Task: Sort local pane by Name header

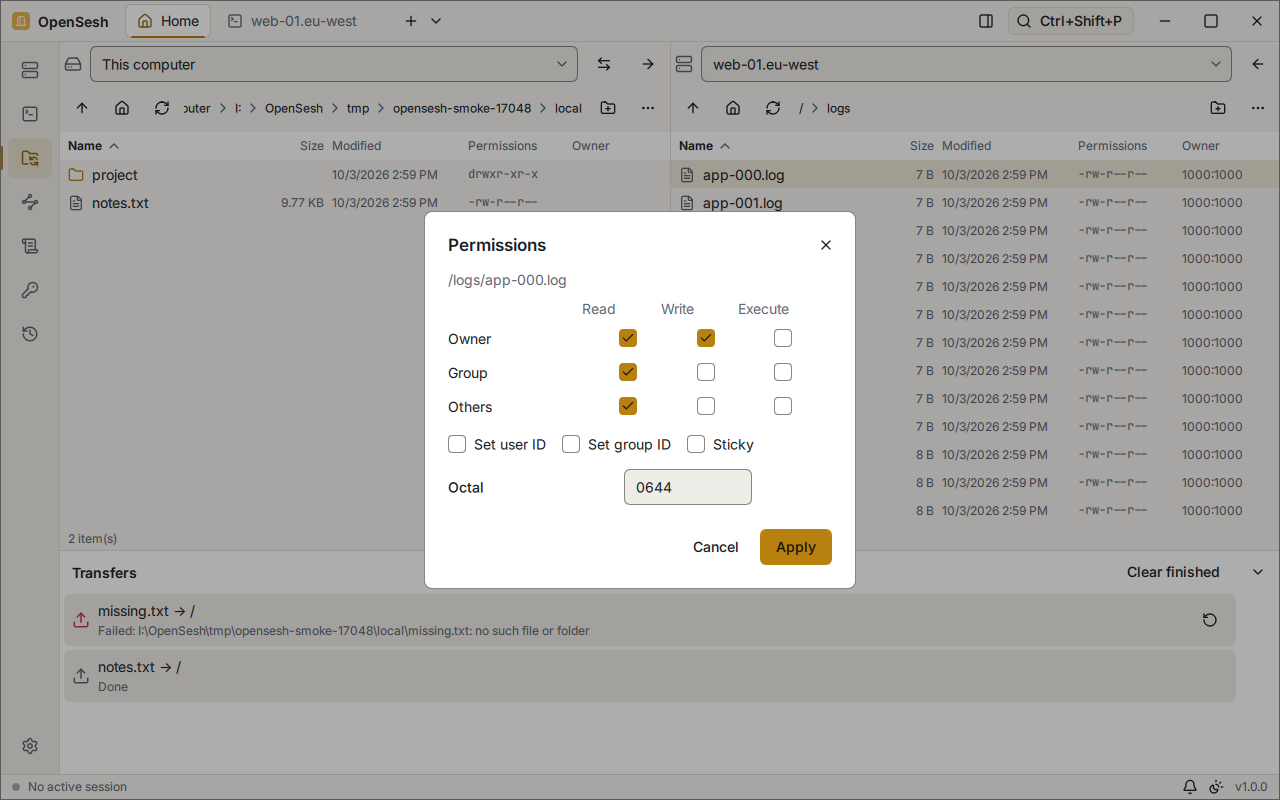Action: pyautogui.click(x=93, y=146)
